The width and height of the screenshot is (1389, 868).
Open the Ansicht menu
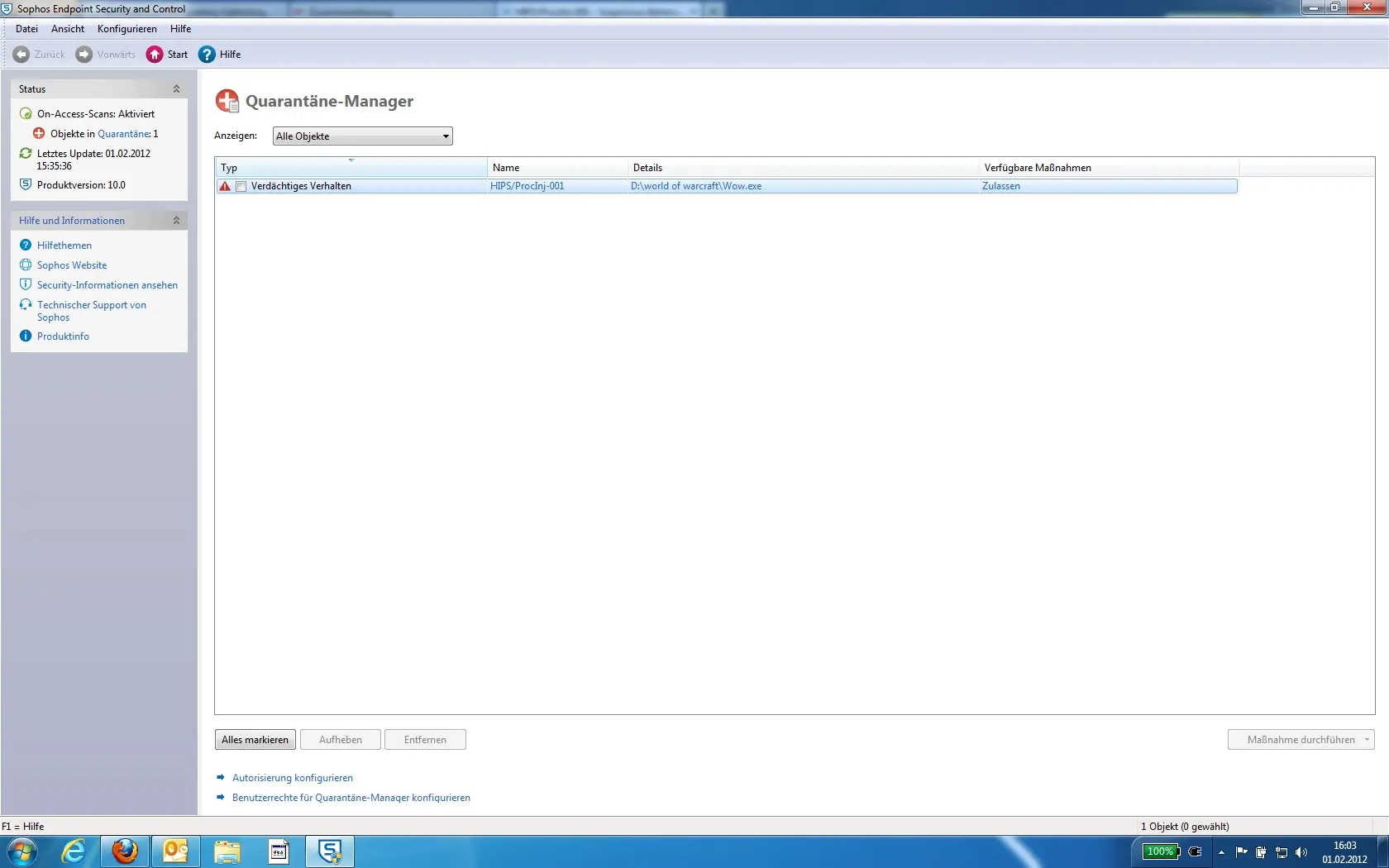68,29
